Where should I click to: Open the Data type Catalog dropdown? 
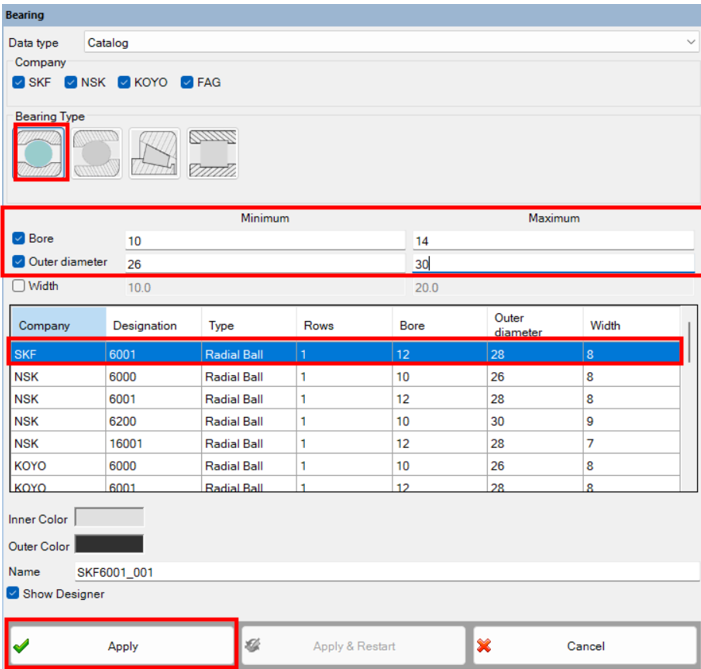[x=391, y=42]
